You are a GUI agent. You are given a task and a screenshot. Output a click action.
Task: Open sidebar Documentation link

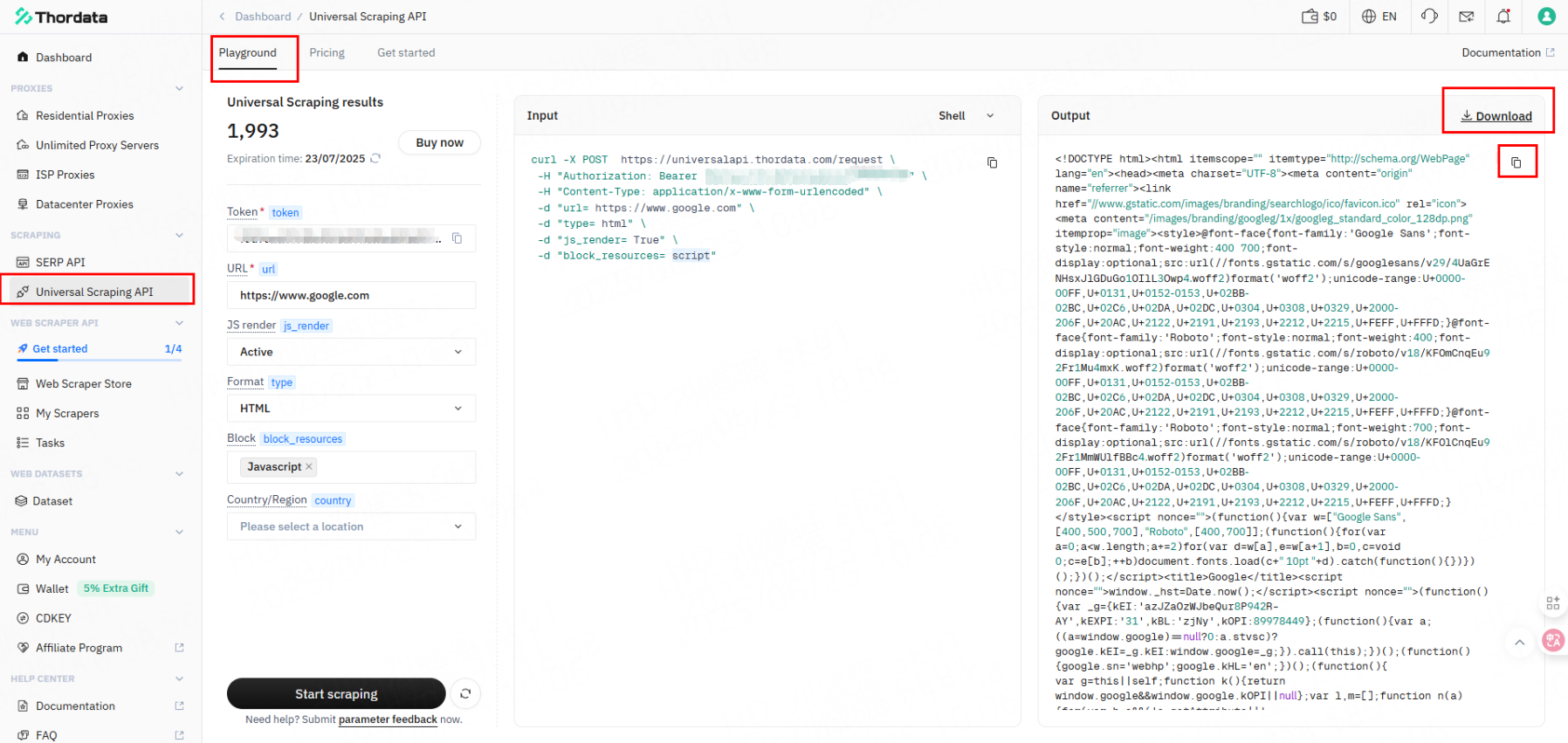point(100,706)
